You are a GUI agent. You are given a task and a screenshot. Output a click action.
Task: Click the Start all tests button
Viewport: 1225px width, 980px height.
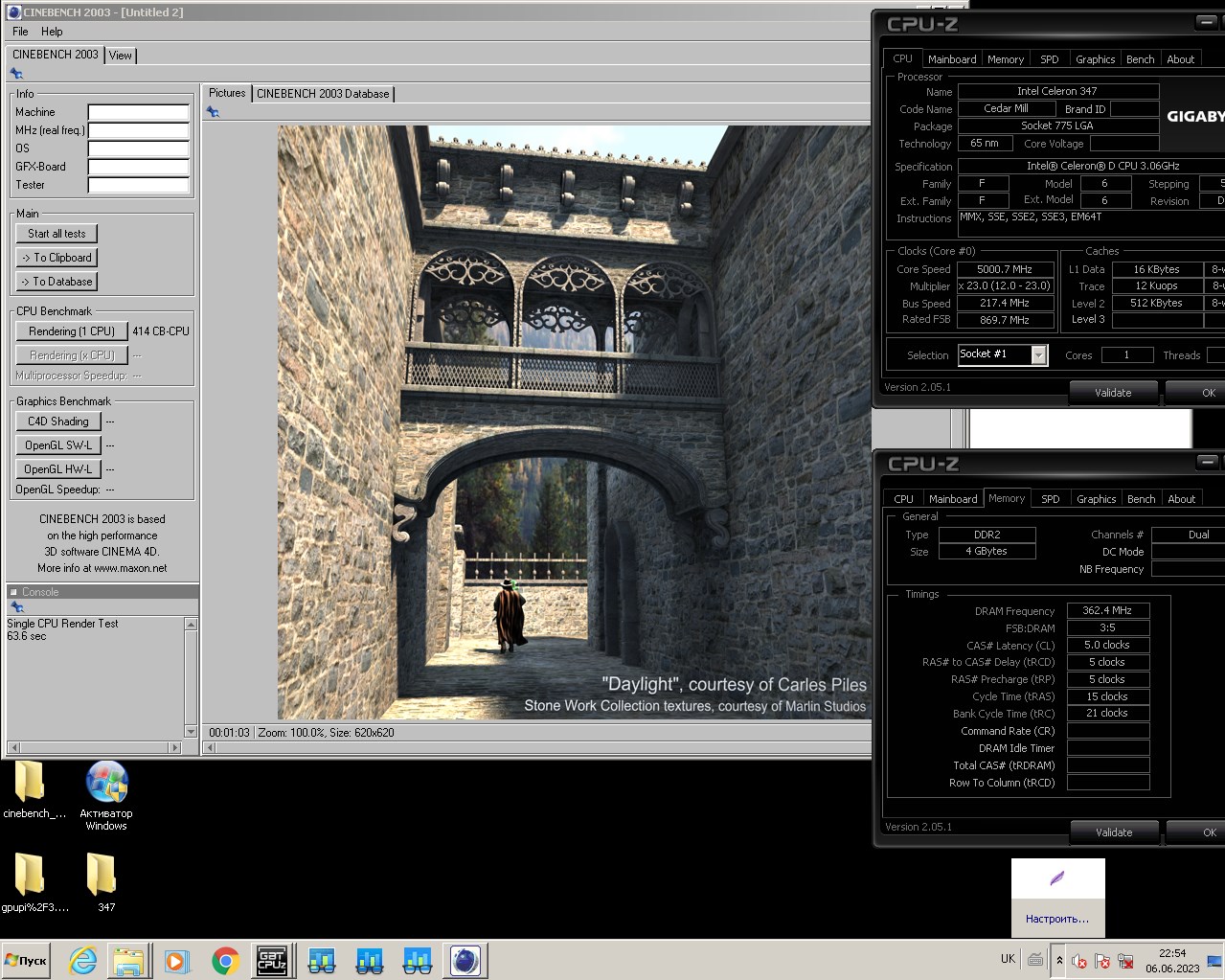point(57,234)
